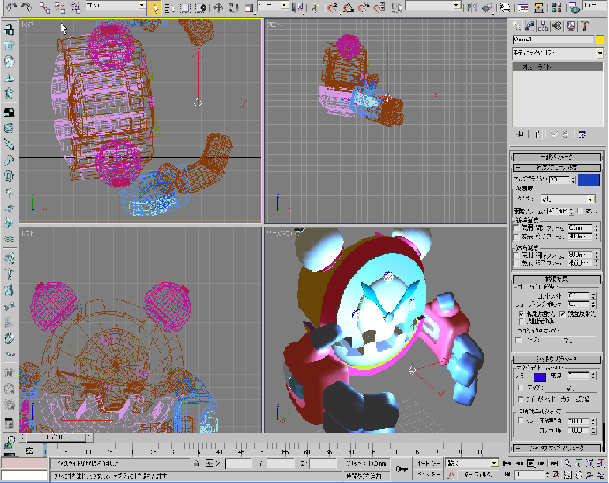Click the Go to Start playback button

tap(506, 463)
